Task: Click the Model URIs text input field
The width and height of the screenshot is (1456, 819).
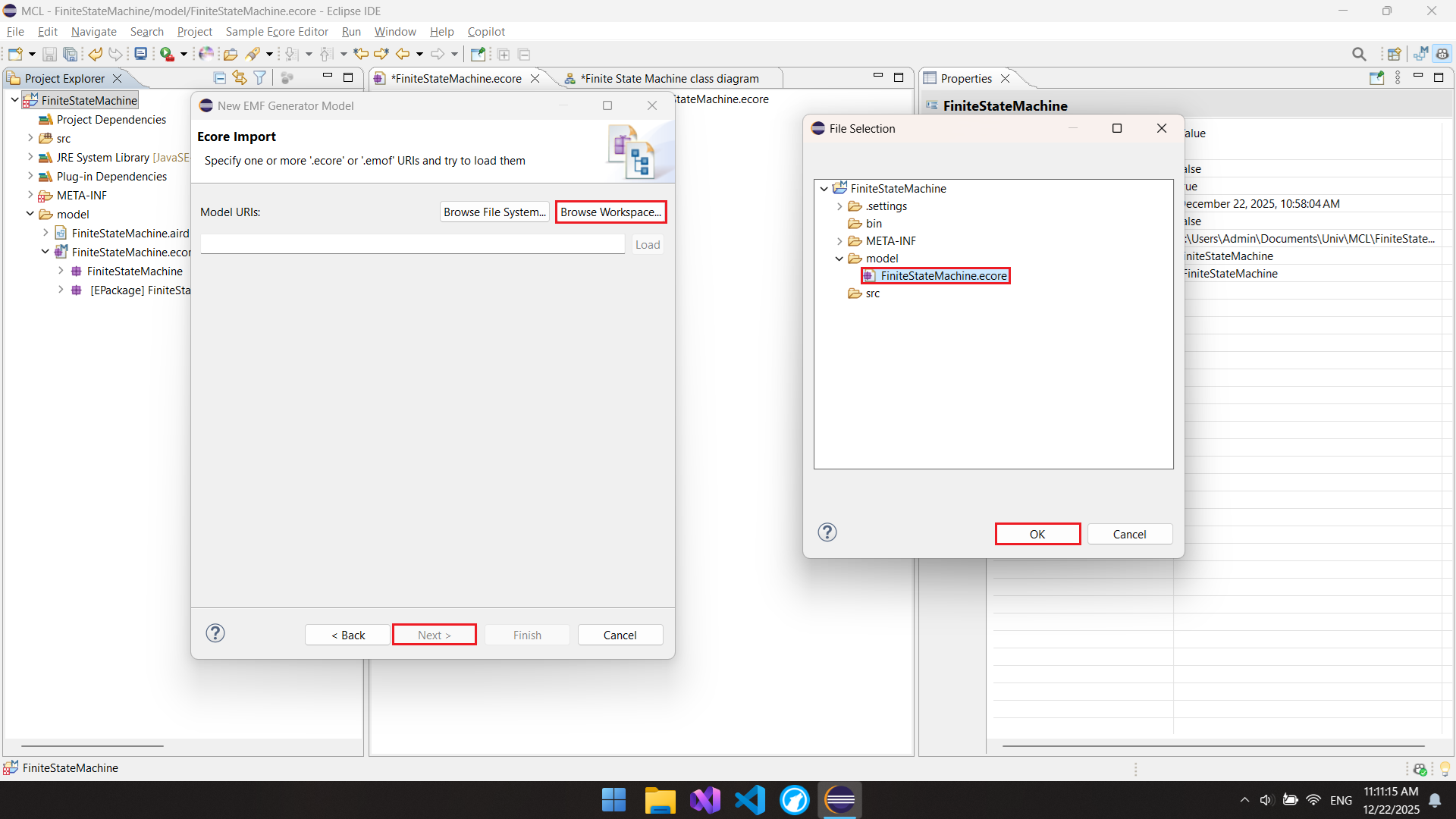Action: pyautogui.click(x=413, y=244)
